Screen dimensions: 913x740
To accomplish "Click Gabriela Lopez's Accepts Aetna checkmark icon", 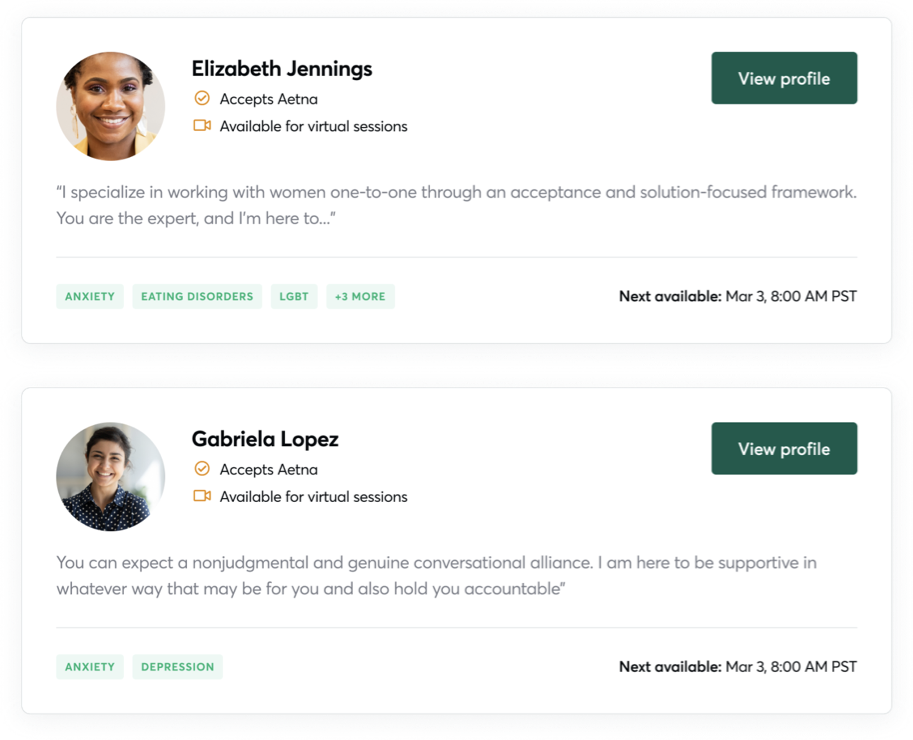I will (x=201, y=469).
